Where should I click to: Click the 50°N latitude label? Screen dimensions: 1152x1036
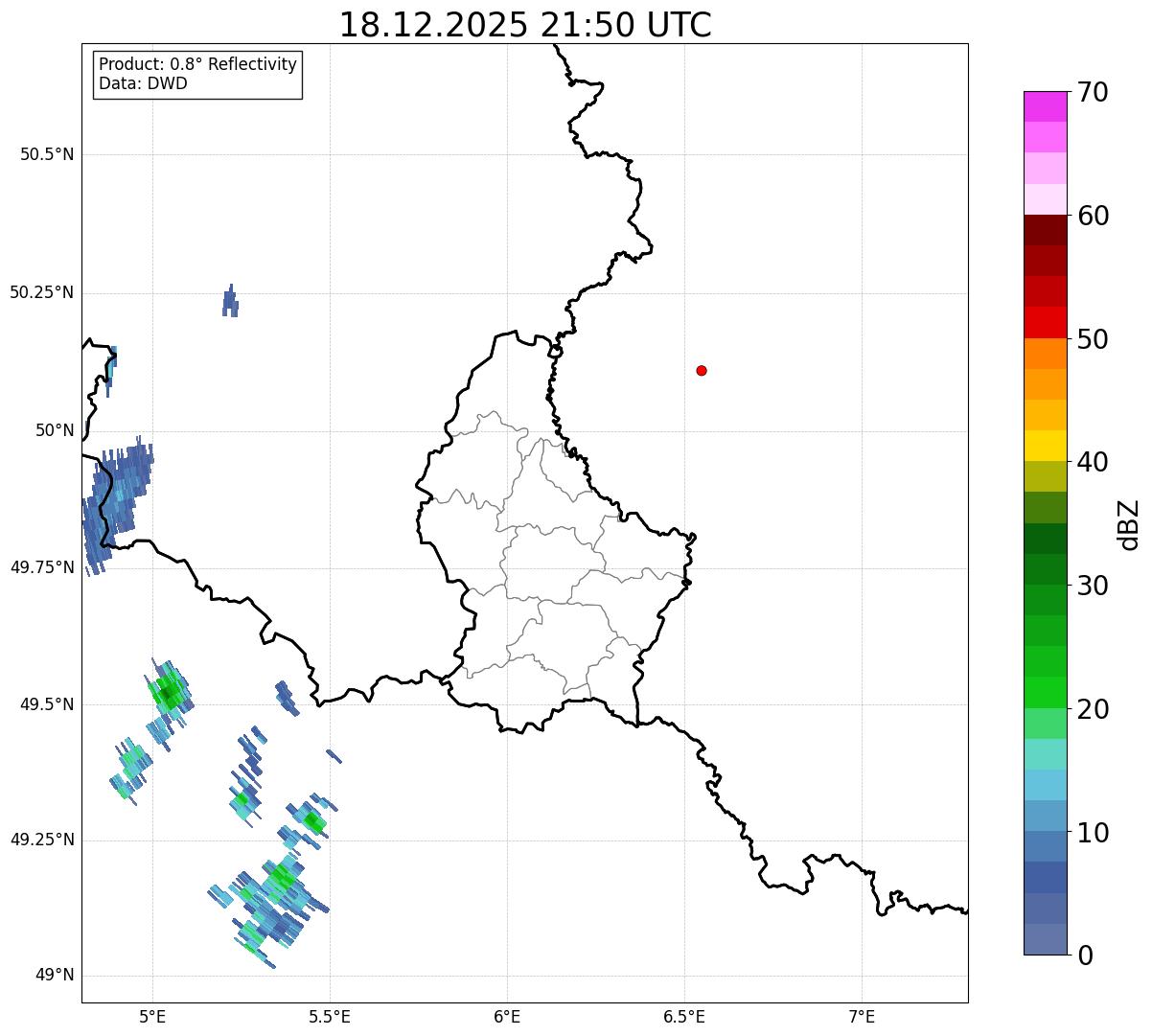coord(54,430)
